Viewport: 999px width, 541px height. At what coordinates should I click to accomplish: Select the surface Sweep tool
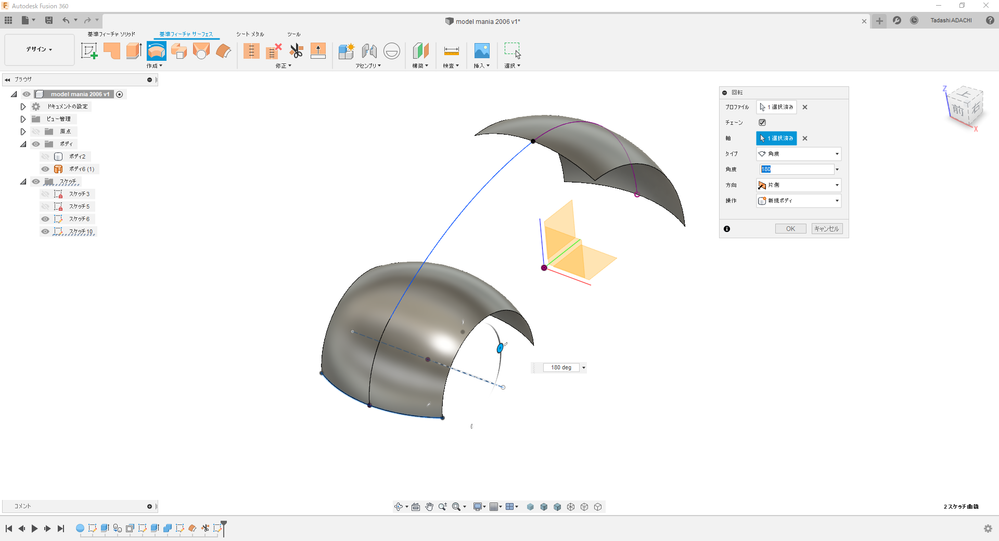(x=179, y=51)
